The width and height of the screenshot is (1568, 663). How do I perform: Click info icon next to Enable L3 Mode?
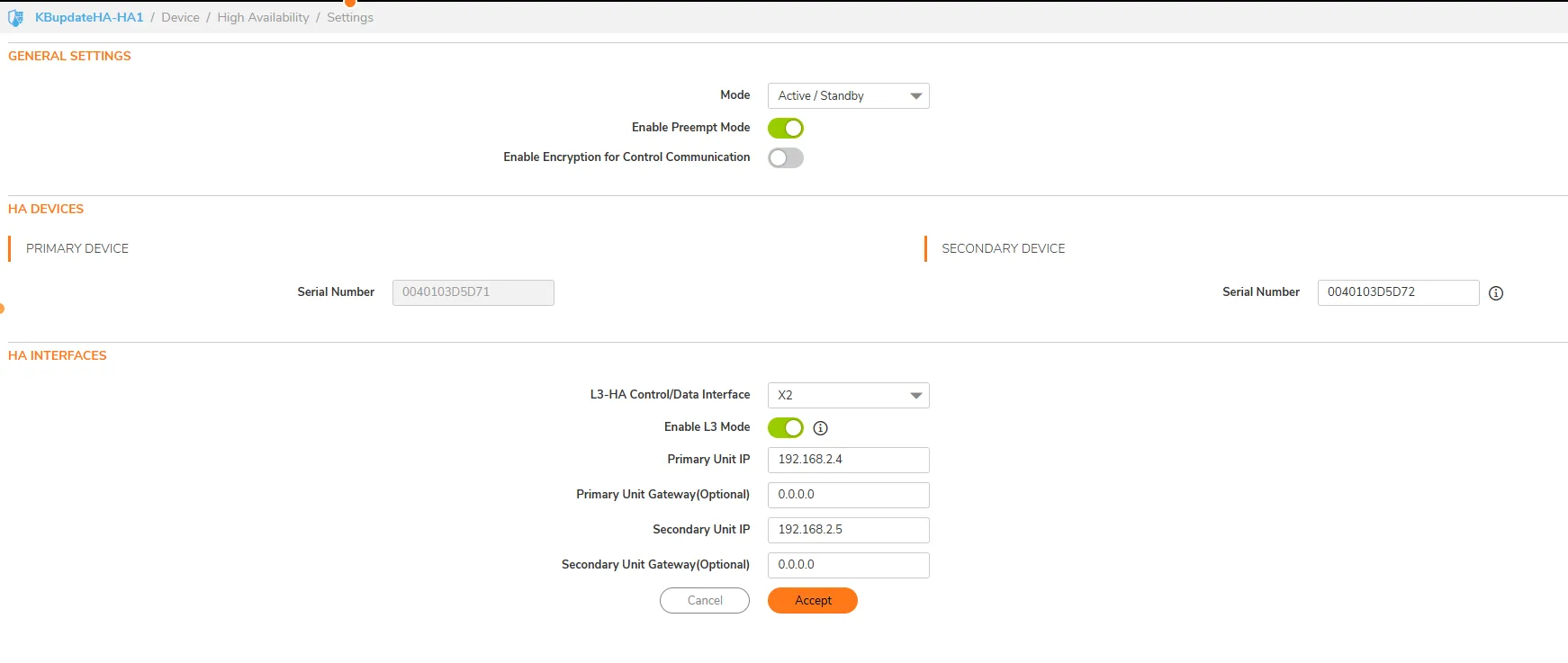pyautogui.click(x=820, y=428)
